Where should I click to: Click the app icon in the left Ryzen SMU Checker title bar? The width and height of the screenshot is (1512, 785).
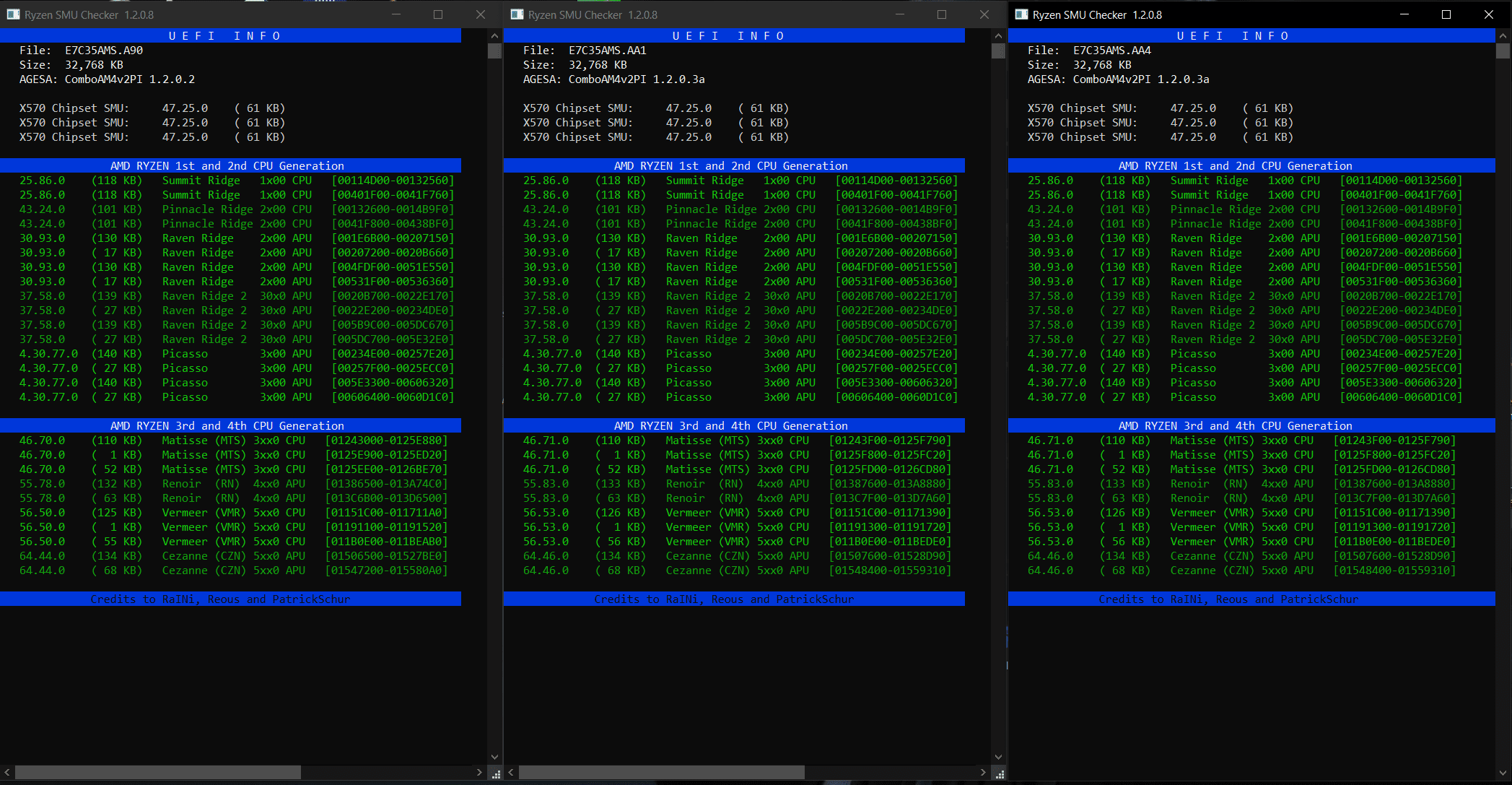(13, 14)
